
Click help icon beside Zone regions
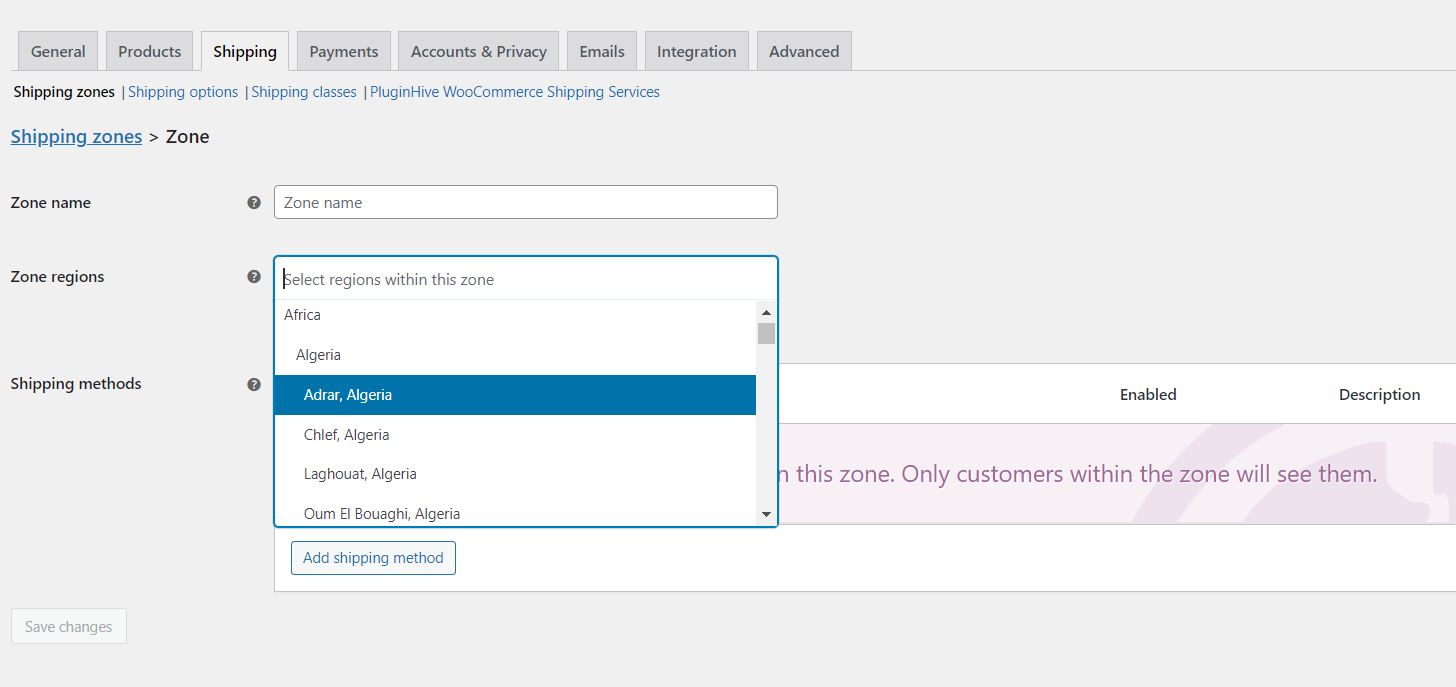click(x=254, y=277)
